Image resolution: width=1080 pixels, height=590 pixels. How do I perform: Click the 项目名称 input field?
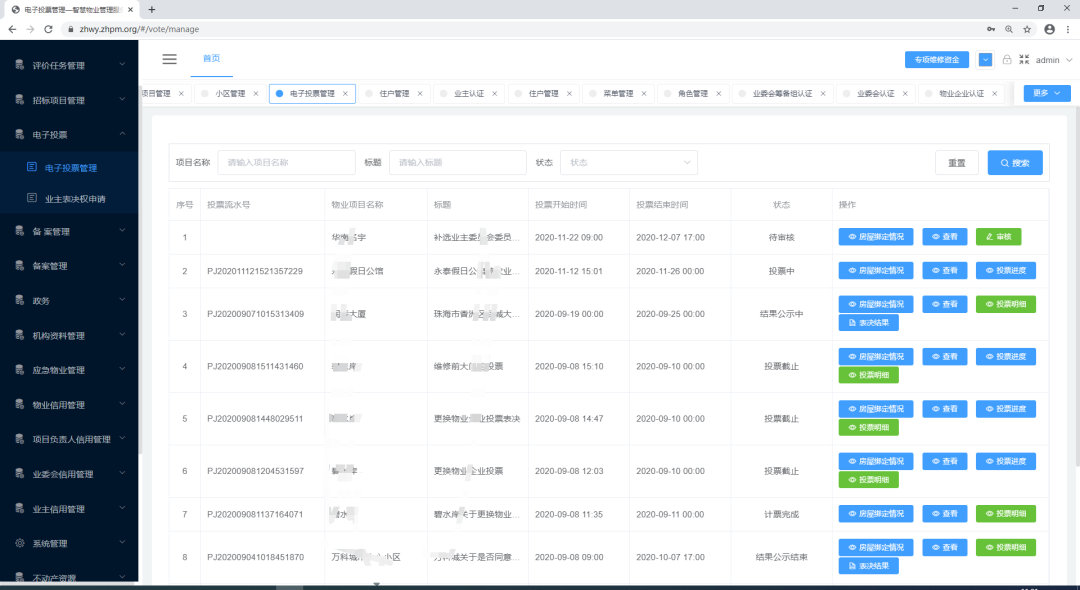click(286, 163)
